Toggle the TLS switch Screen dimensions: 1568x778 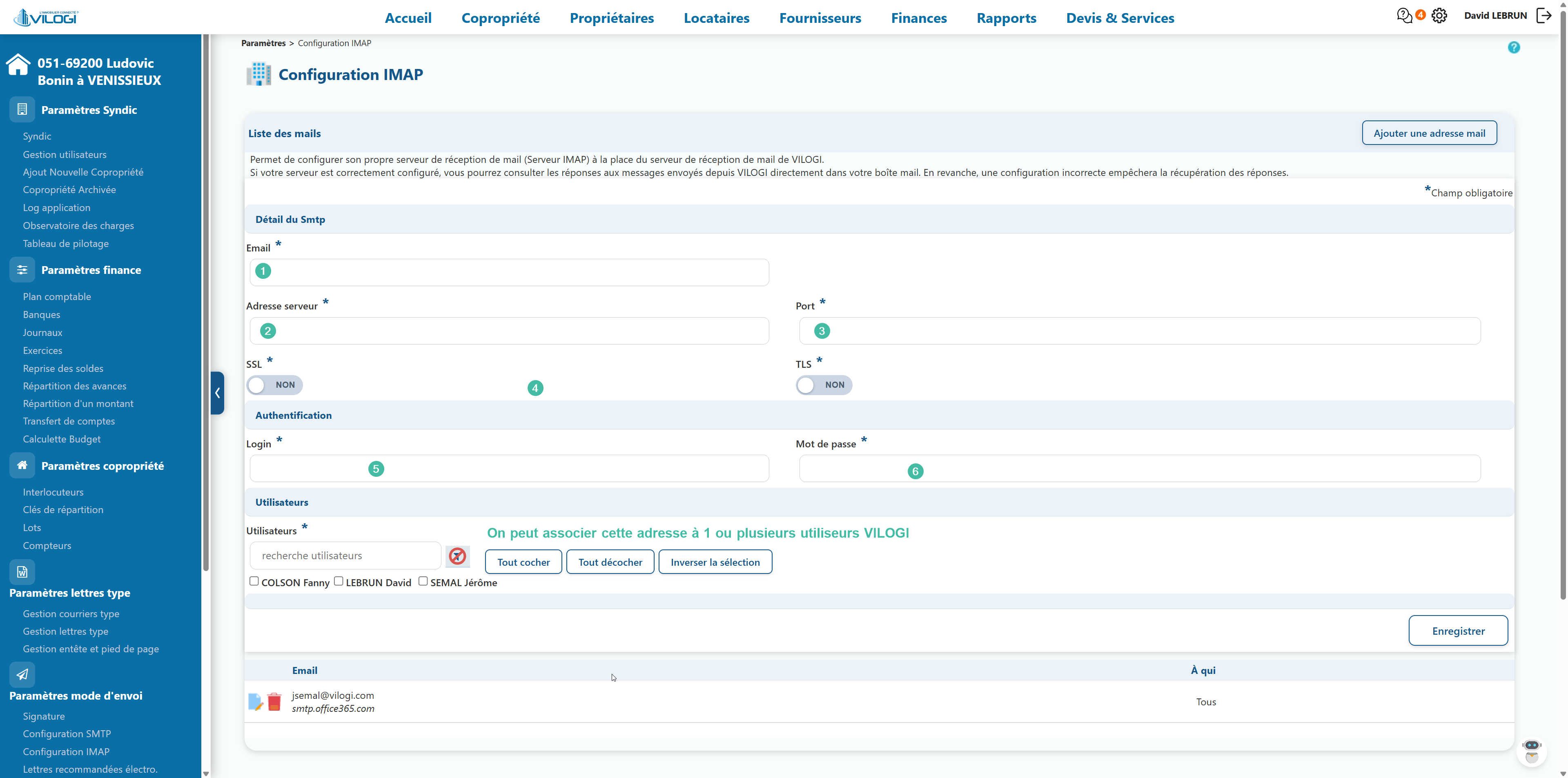pyautogui.click(x=824, y=385)
